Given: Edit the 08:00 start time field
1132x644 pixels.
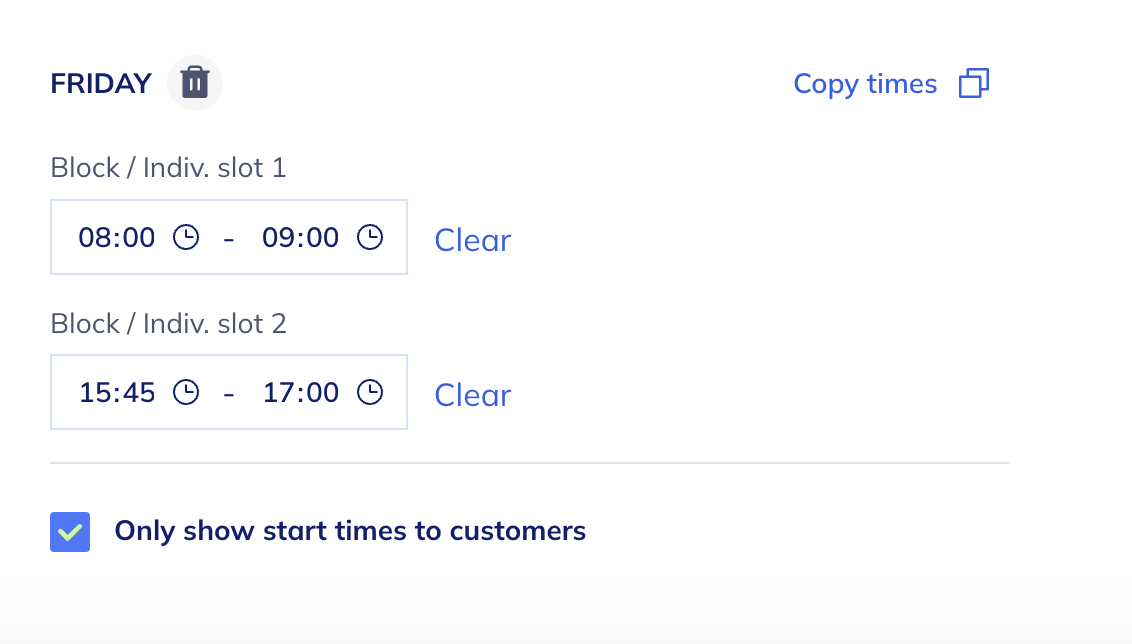Looking at the screenshot, I should pyautogui.click(x=117, y=238).
